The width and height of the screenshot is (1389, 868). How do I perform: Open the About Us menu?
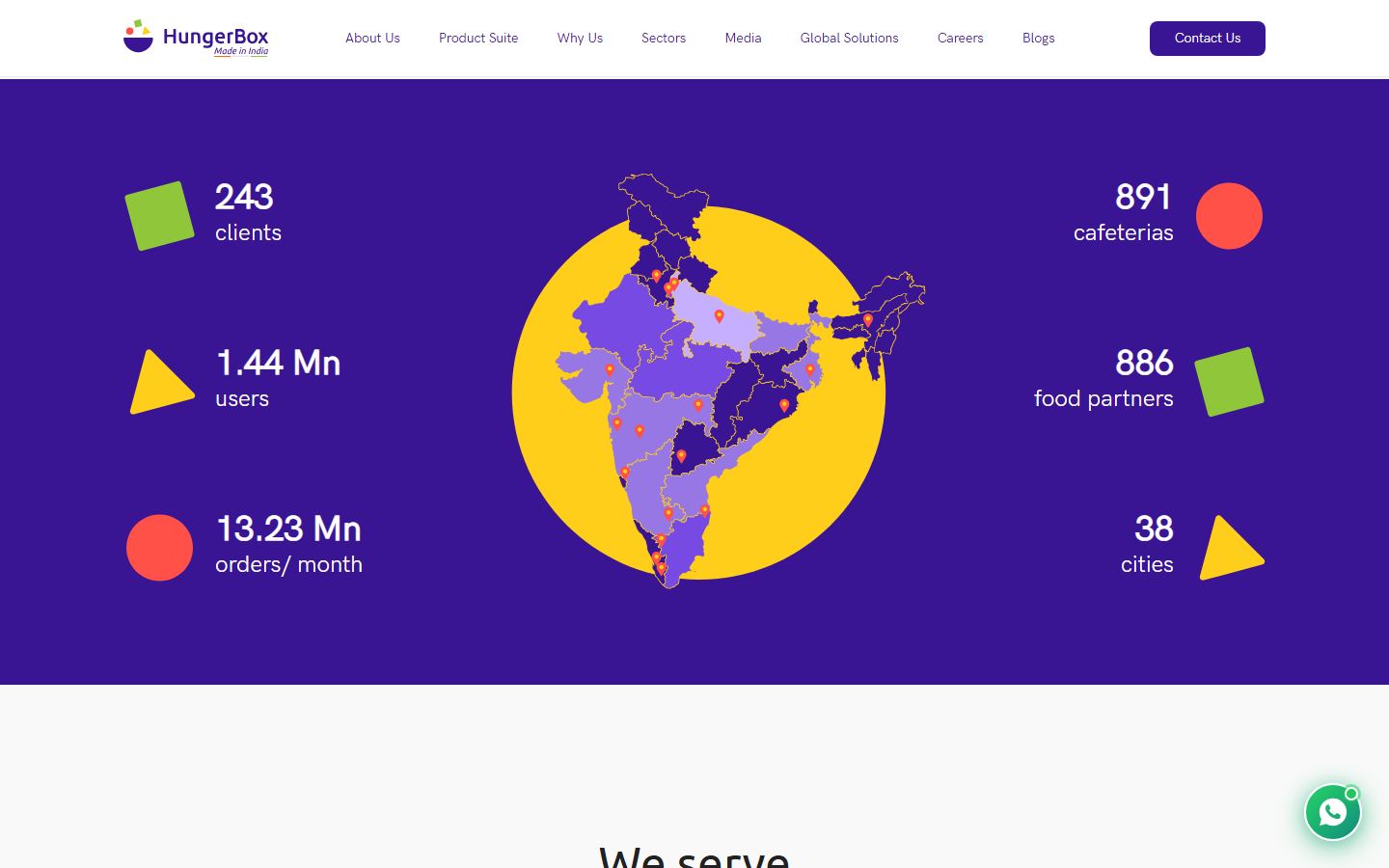pos(372,39)
